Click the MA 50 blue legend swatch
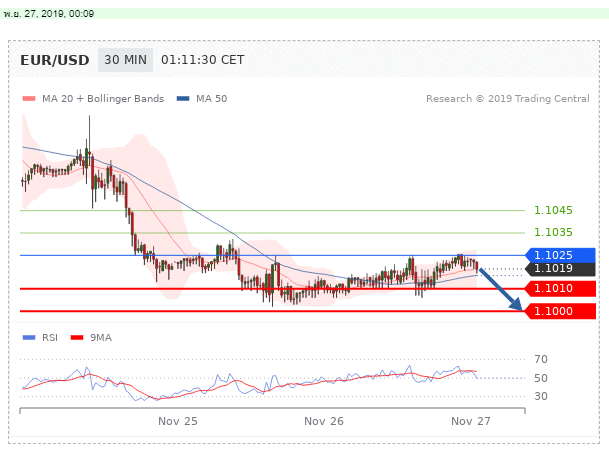 click(x=183, y=99)
